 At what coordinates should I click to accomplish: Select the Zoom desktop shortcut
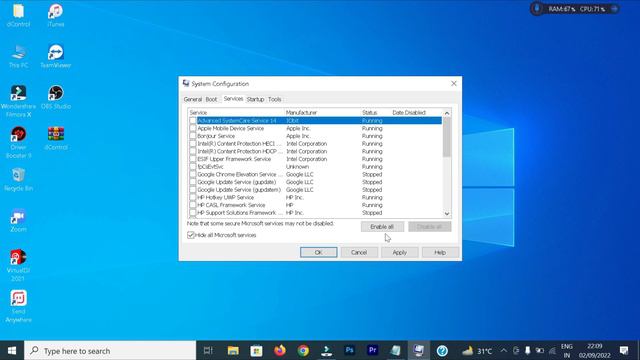click(18, 220)
